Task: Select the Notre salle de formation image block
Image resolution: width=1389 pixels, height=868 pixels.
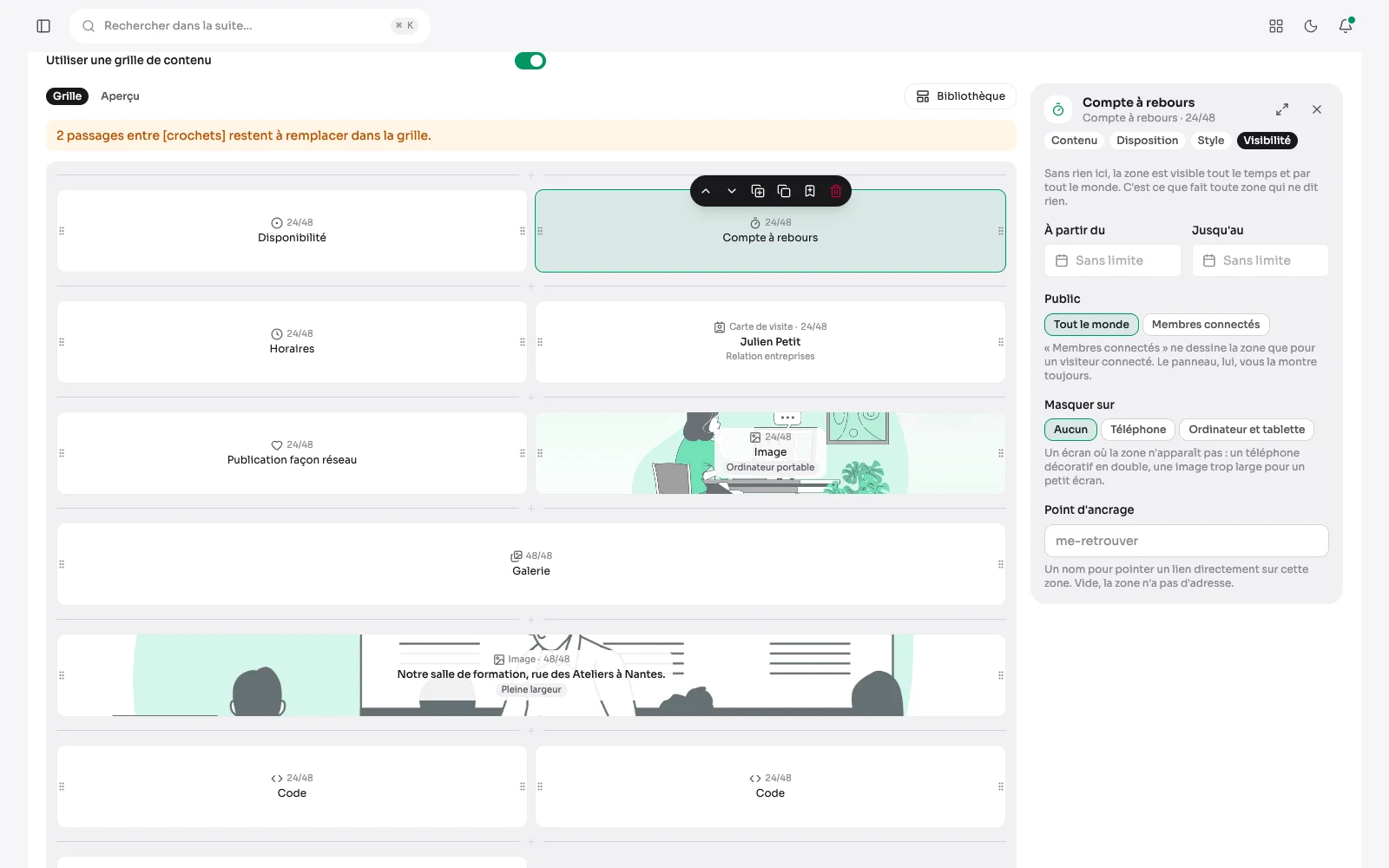Action: [x=531, y=675]
